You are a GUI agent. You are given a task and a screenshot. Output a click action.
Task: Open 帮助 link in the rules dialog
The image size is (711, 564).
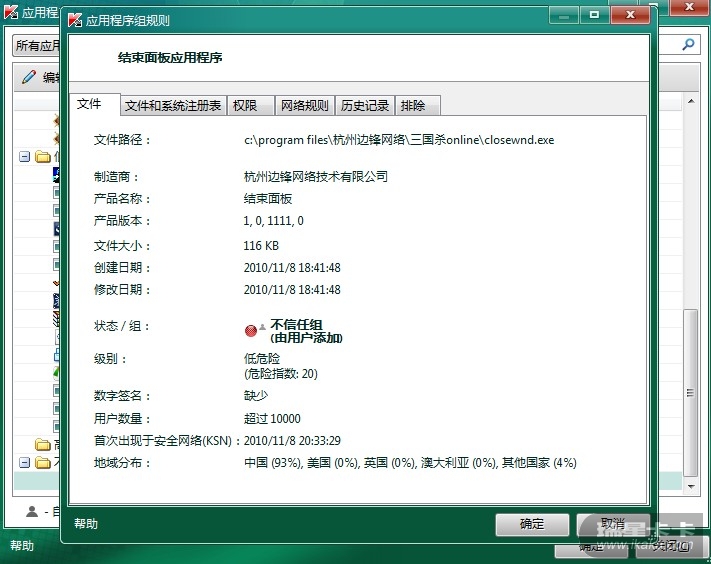point(86,524)
